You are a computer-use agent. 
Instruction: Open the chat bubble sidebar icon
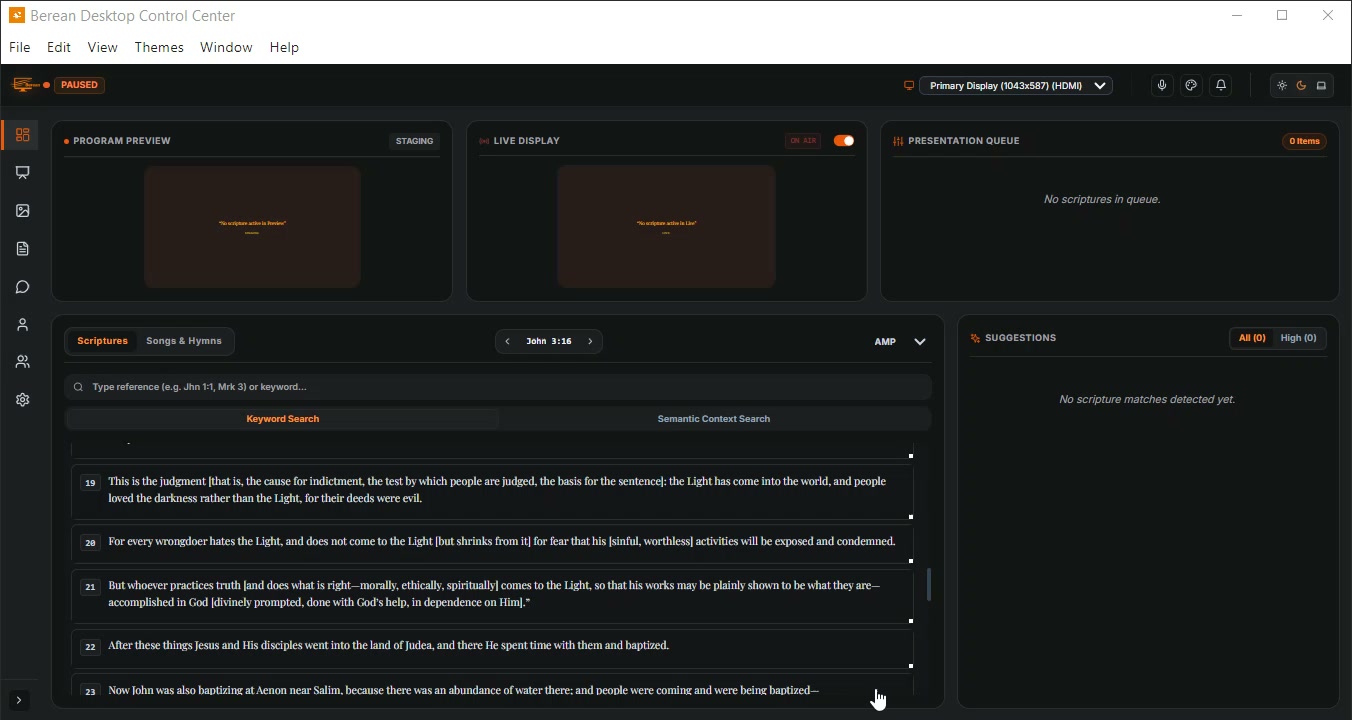coord(22,287)
